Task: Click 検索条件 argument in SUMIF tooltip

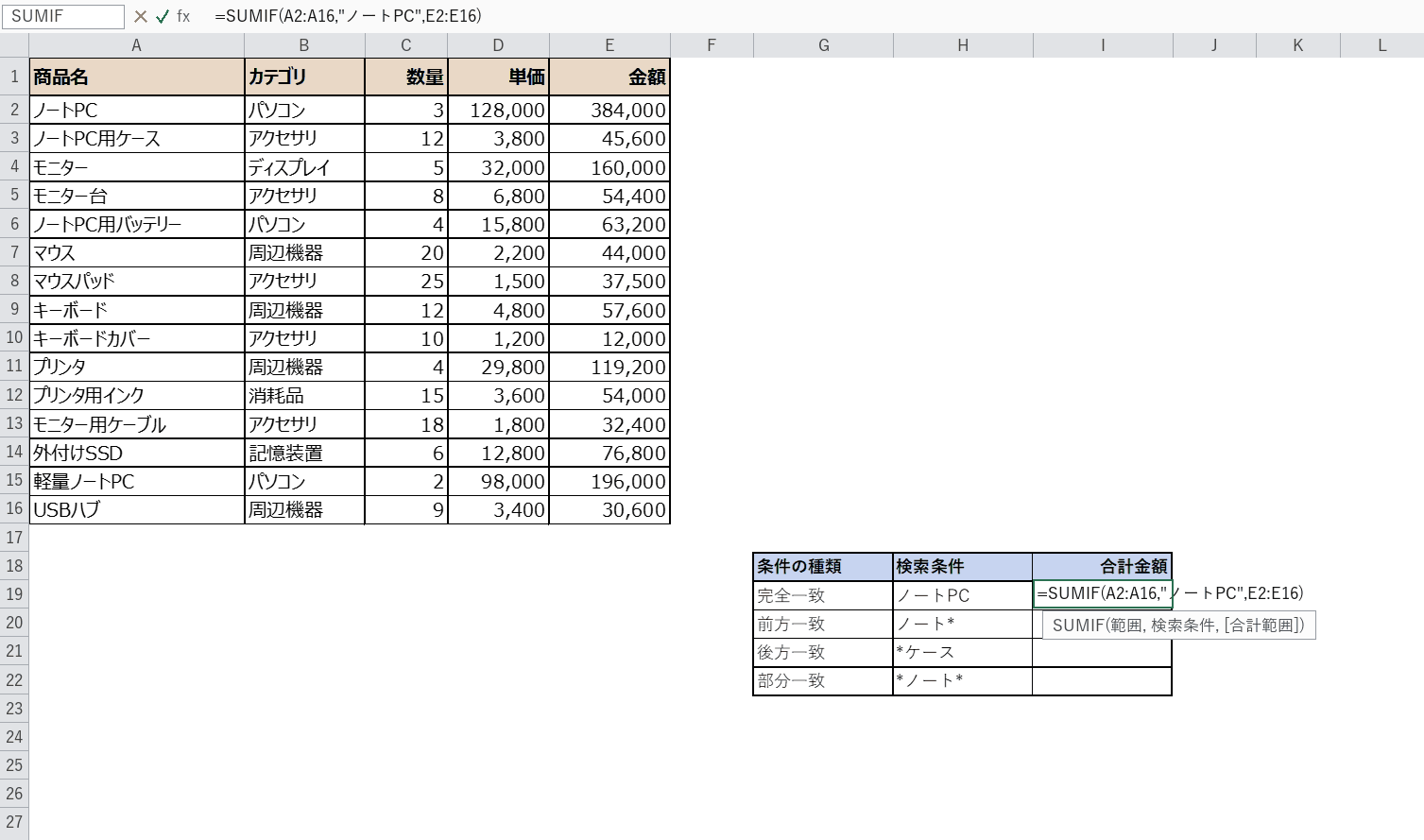Action: (x=1182, y=626)
